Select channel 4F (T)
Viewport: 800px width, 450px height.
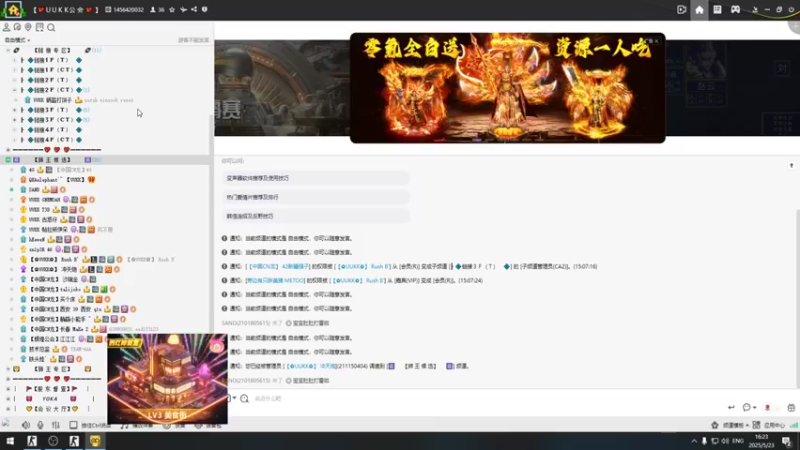51,130
